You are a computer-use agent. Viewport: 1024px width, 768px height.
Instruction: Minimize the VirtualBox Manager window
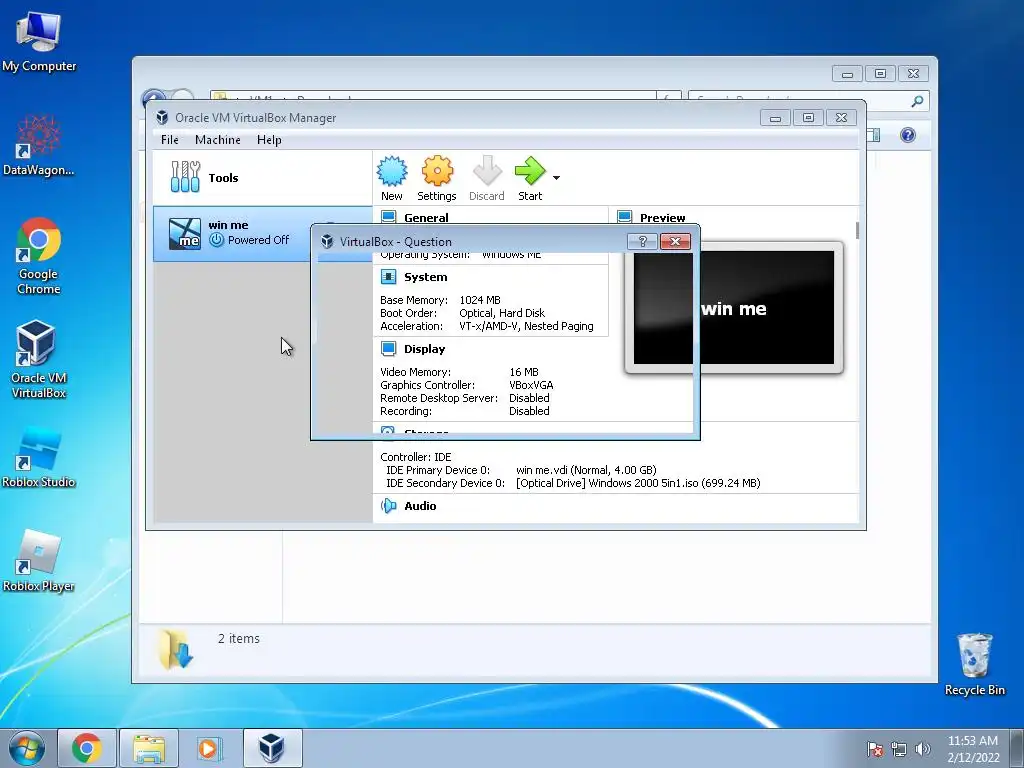click(775, 118)
